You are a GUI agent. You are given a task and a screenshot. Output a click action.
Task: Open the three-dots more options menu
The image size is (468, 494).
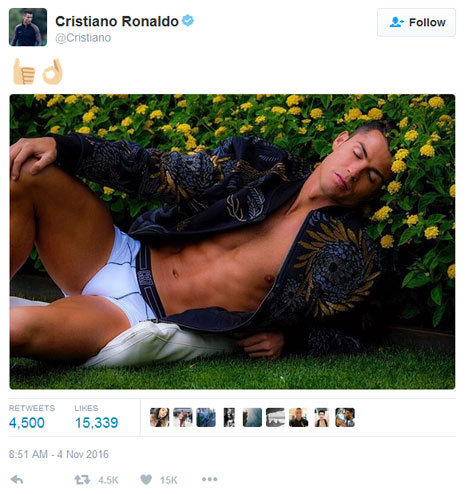[210, 479]
